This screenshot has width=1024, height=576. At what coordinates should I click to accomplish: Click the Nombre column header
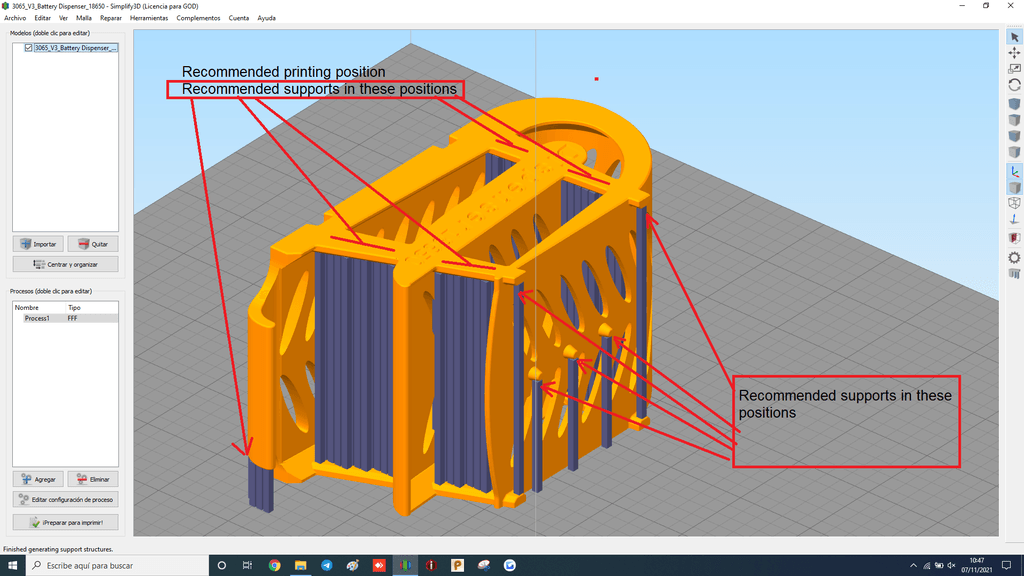click(27, 308)
